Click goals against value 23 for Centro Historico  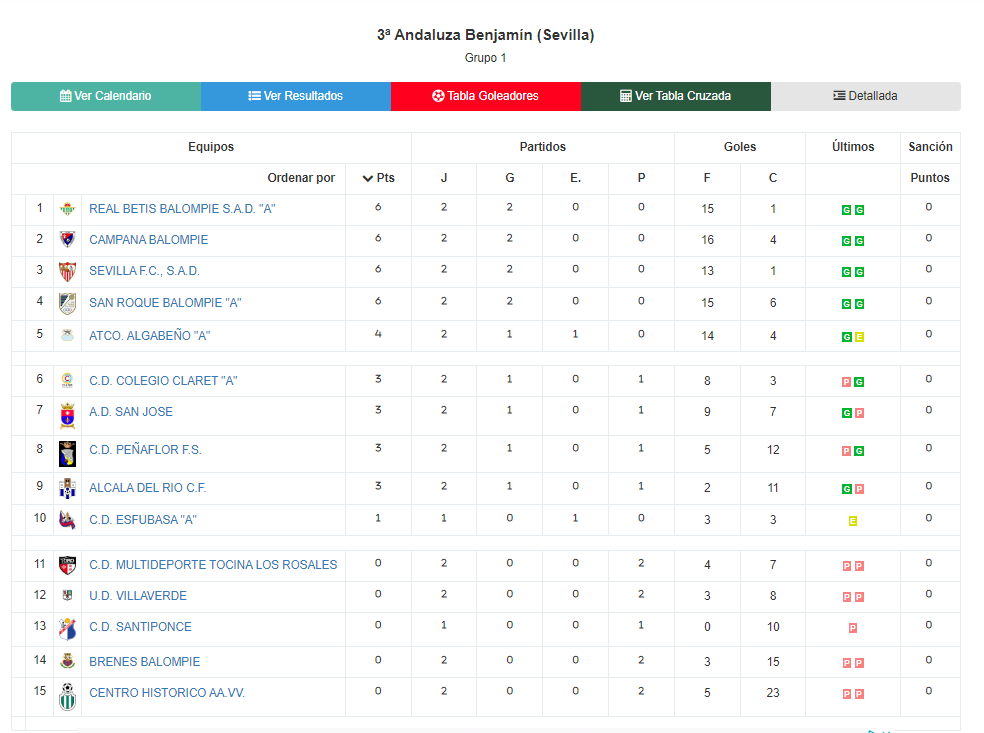773,693
